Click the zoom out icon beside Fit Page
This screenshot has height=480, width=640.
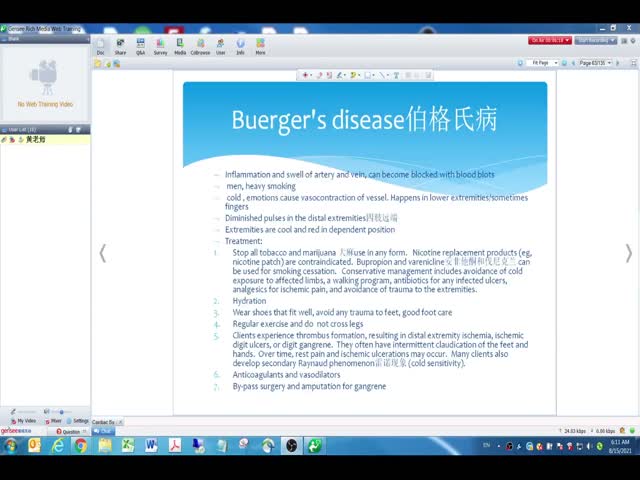point(520,63)
